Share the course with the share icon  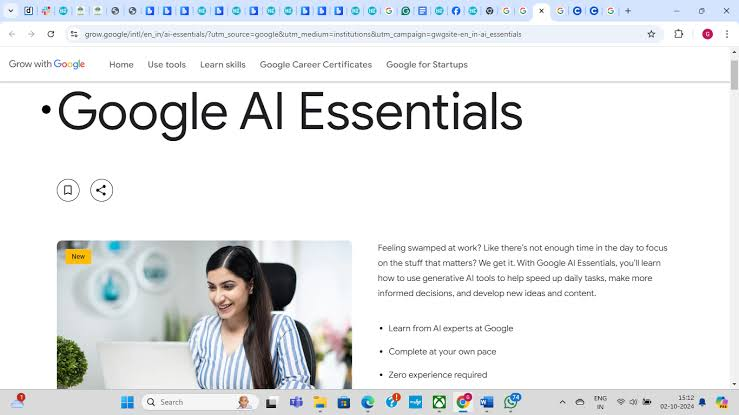point(101,190)
